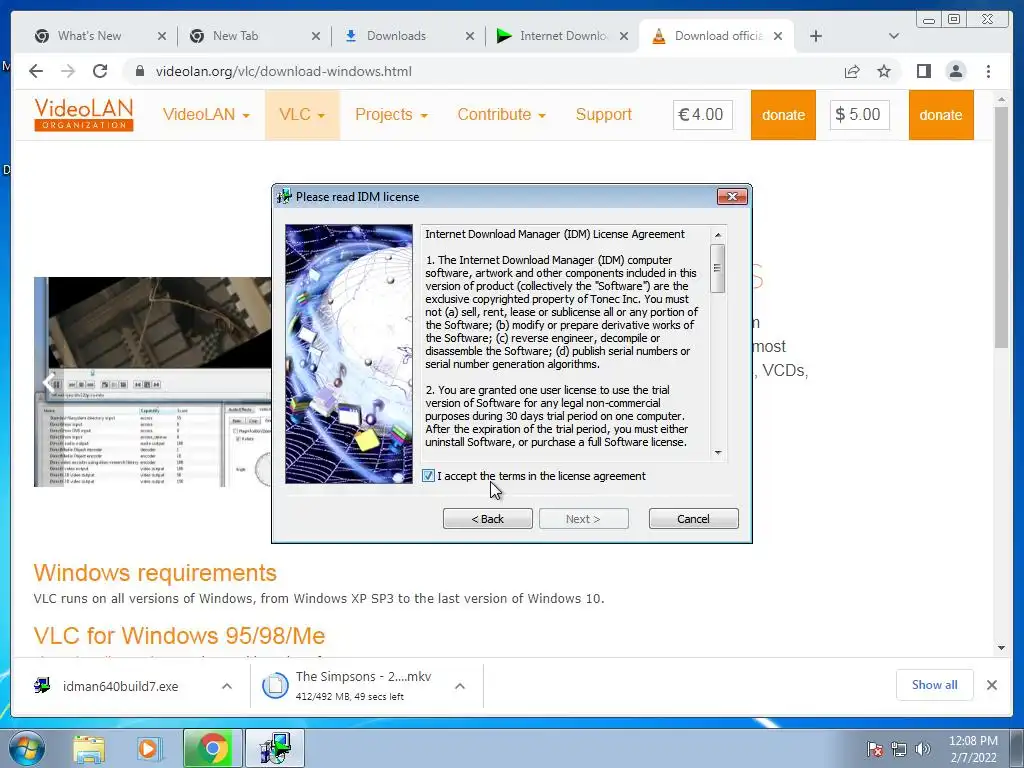The height and width of the screenshot is (768, 1024).
Task: Click the page vertical scrollbar
Action: [x=1001, y=225]
